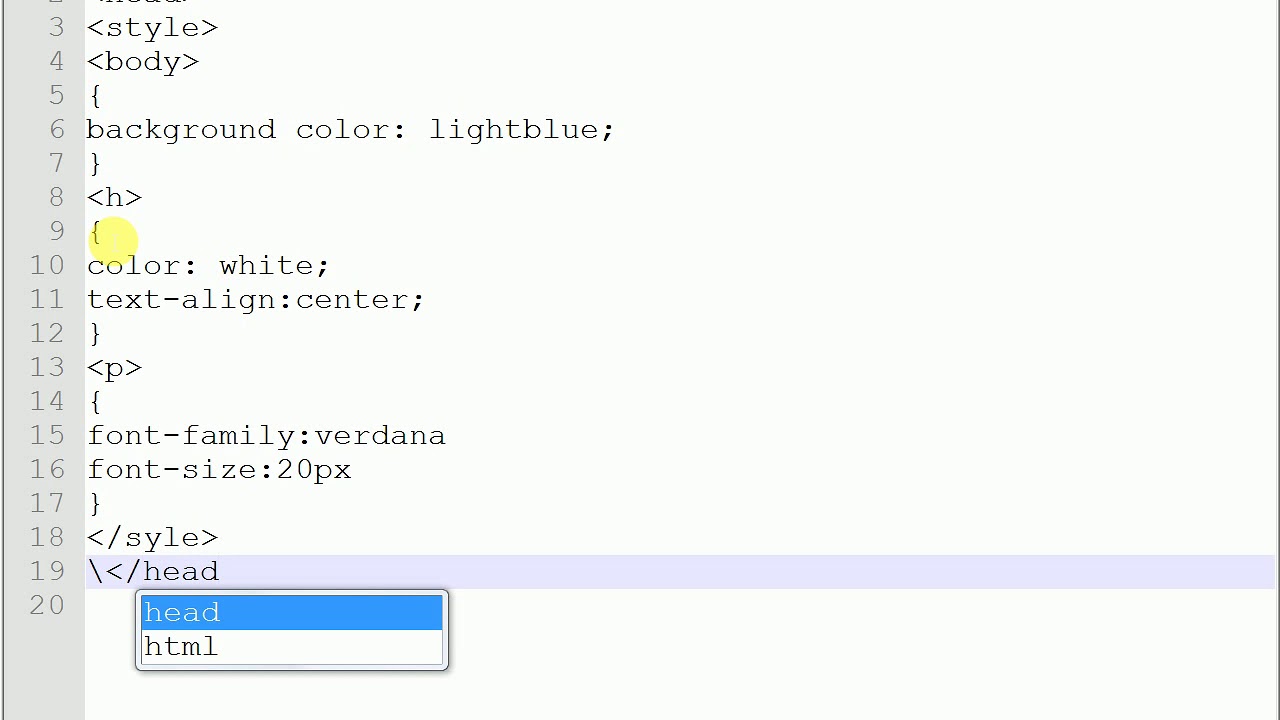Click line number 10 in the gutter
Viewport: 1280px width, 720px height.
pos(47,265)
